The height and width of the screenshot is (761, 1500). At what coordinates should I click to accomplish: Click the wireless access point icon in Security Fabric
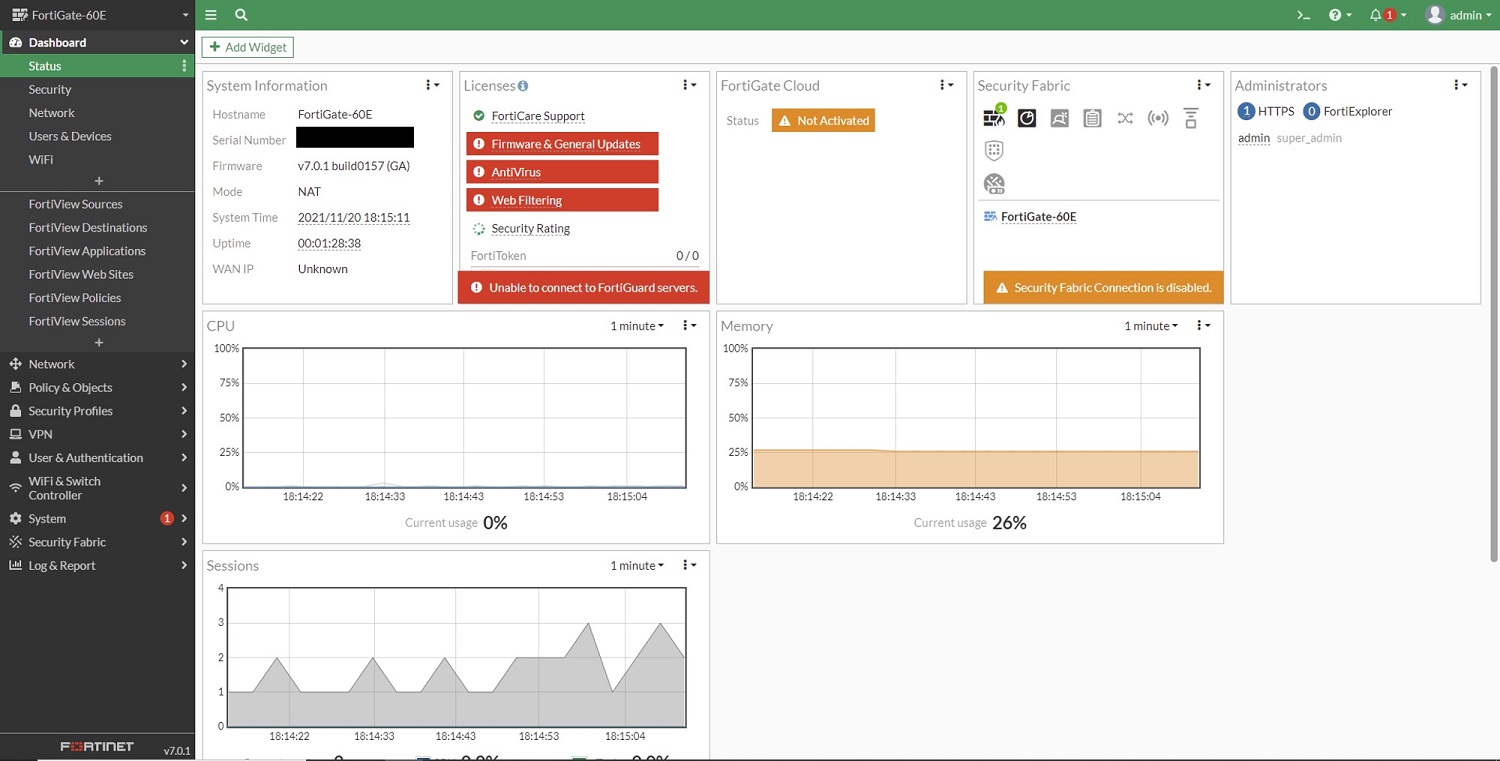pos(1158,118)
